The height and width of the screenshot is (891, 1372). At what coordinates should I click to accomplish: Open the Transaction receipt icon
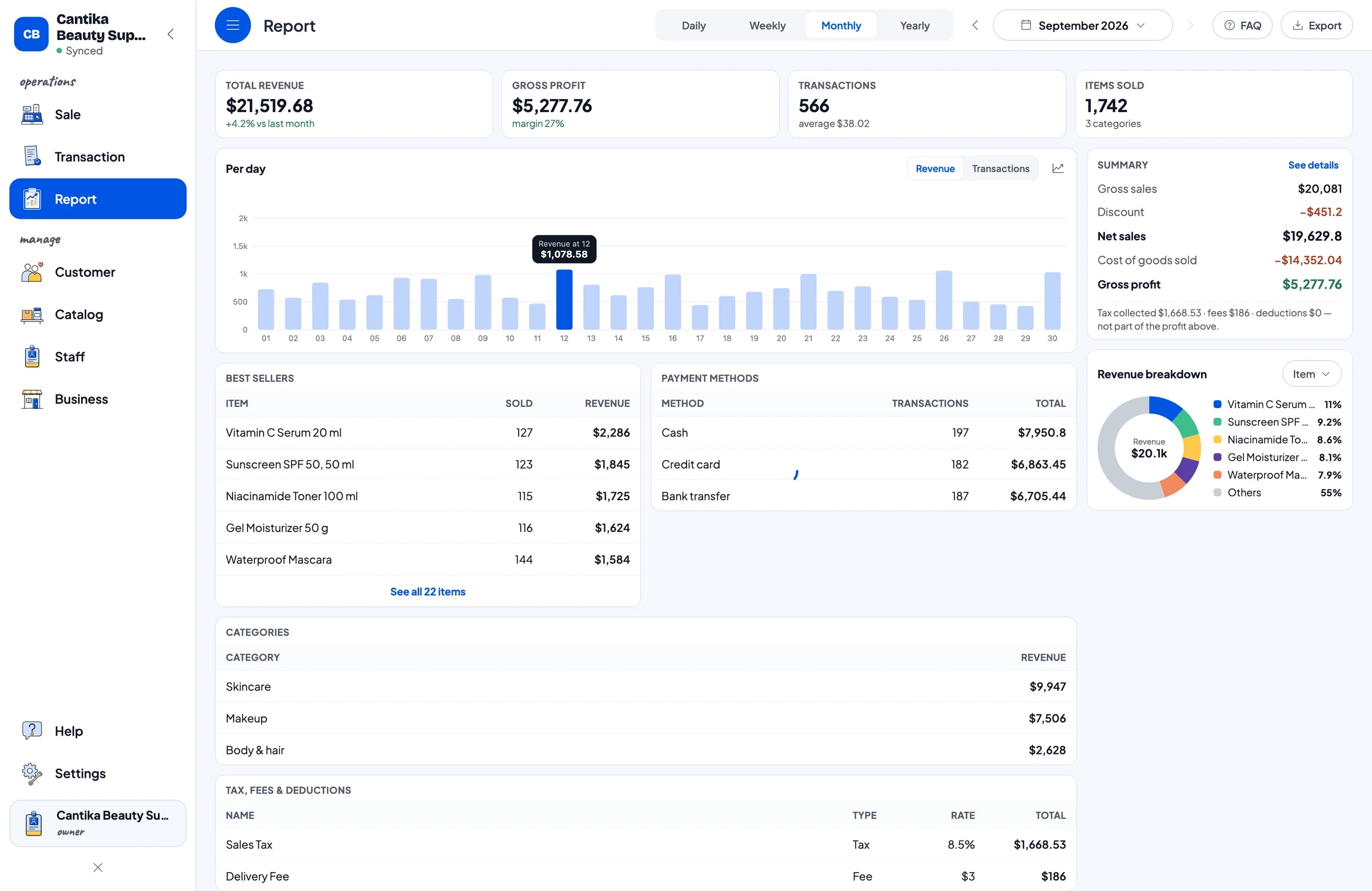(32, 157)
